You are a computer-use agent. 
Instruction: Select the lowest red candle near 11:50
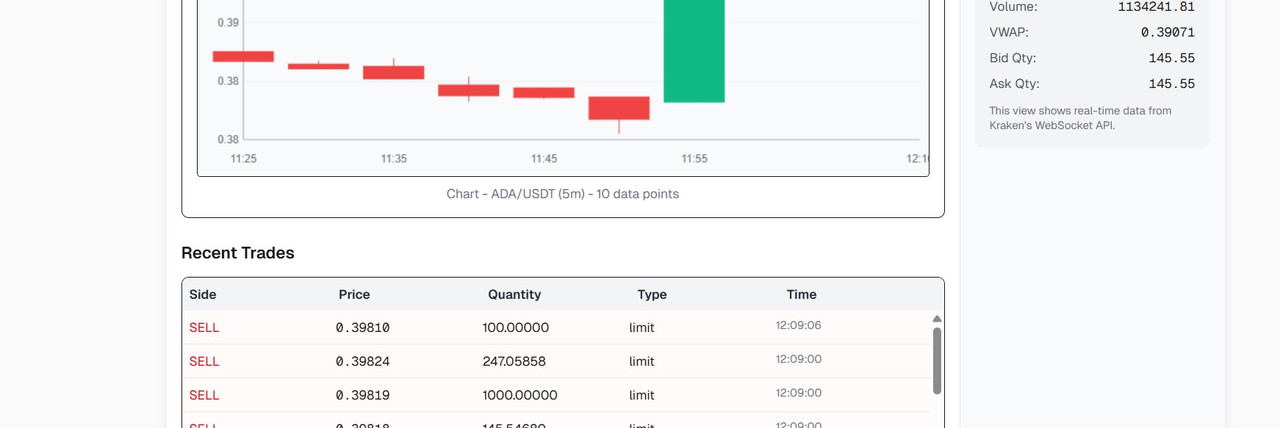[619, 108]
